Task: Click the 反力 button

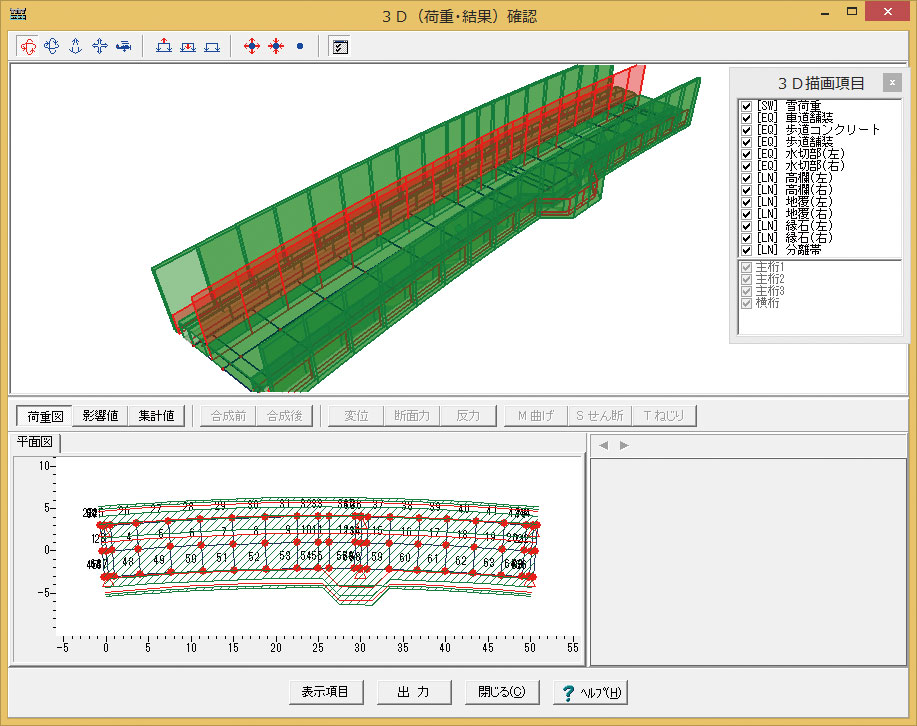Action: pyautogui.click(x=468, y=416)
